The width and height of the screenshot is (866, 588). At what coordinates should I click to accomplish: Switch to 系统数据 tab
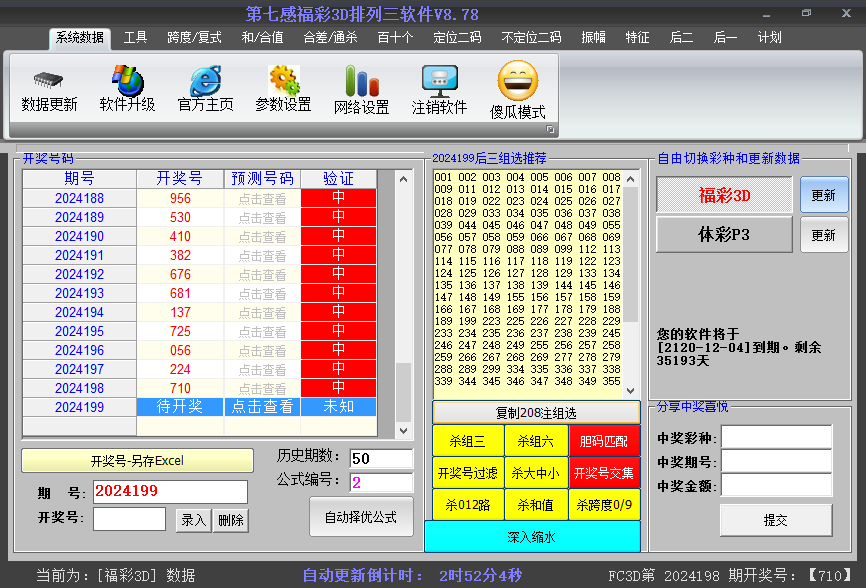80,38
